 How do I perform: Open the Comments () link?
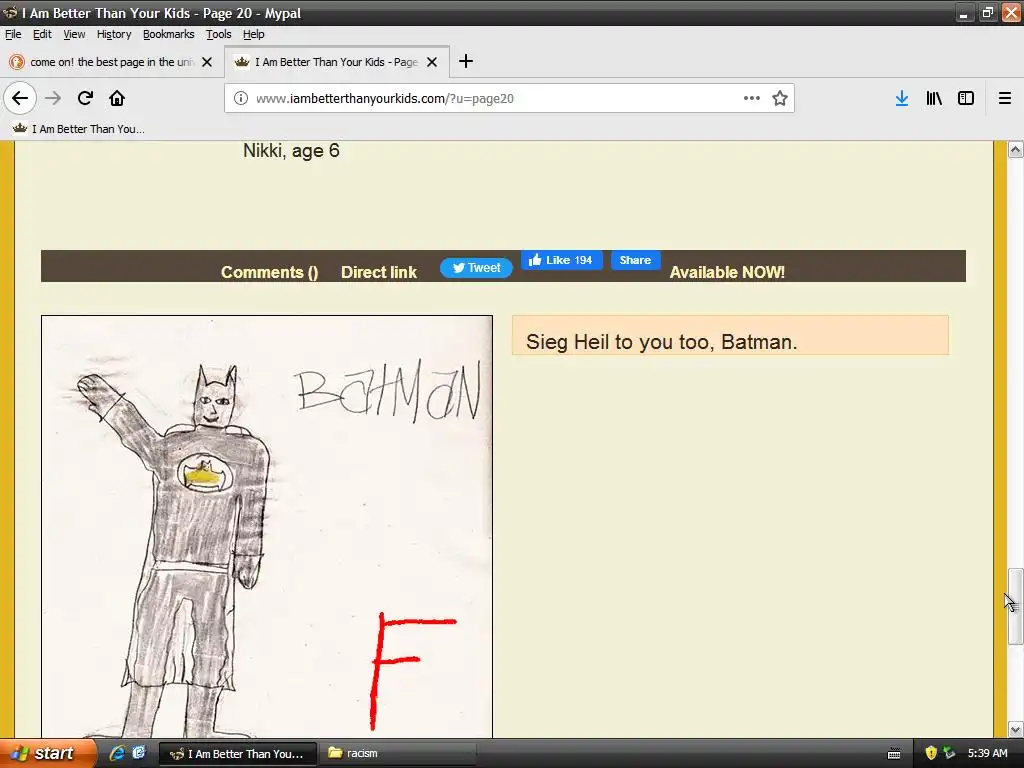[270, 272]
